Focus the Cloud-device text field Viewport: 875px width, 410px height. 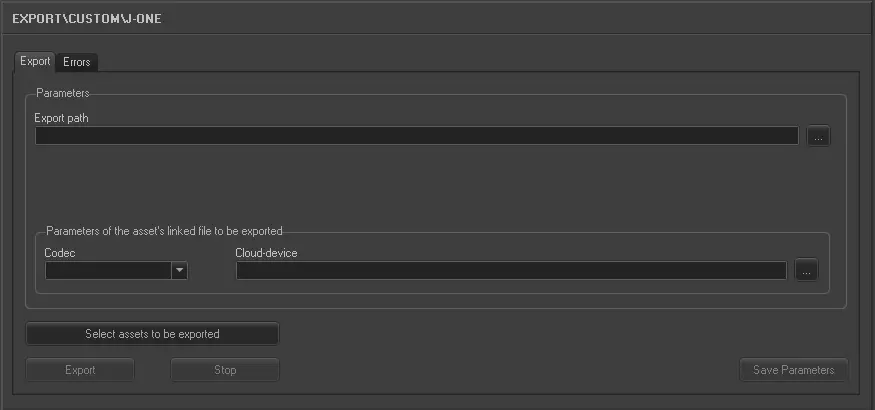(x=511, y=270)
